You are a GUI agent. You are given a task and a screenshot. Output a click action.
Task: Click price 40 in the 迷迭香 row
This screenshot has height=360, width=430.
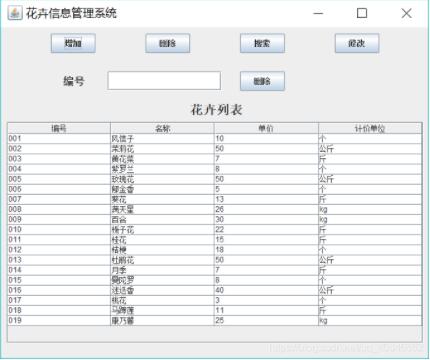coord(266,290)
